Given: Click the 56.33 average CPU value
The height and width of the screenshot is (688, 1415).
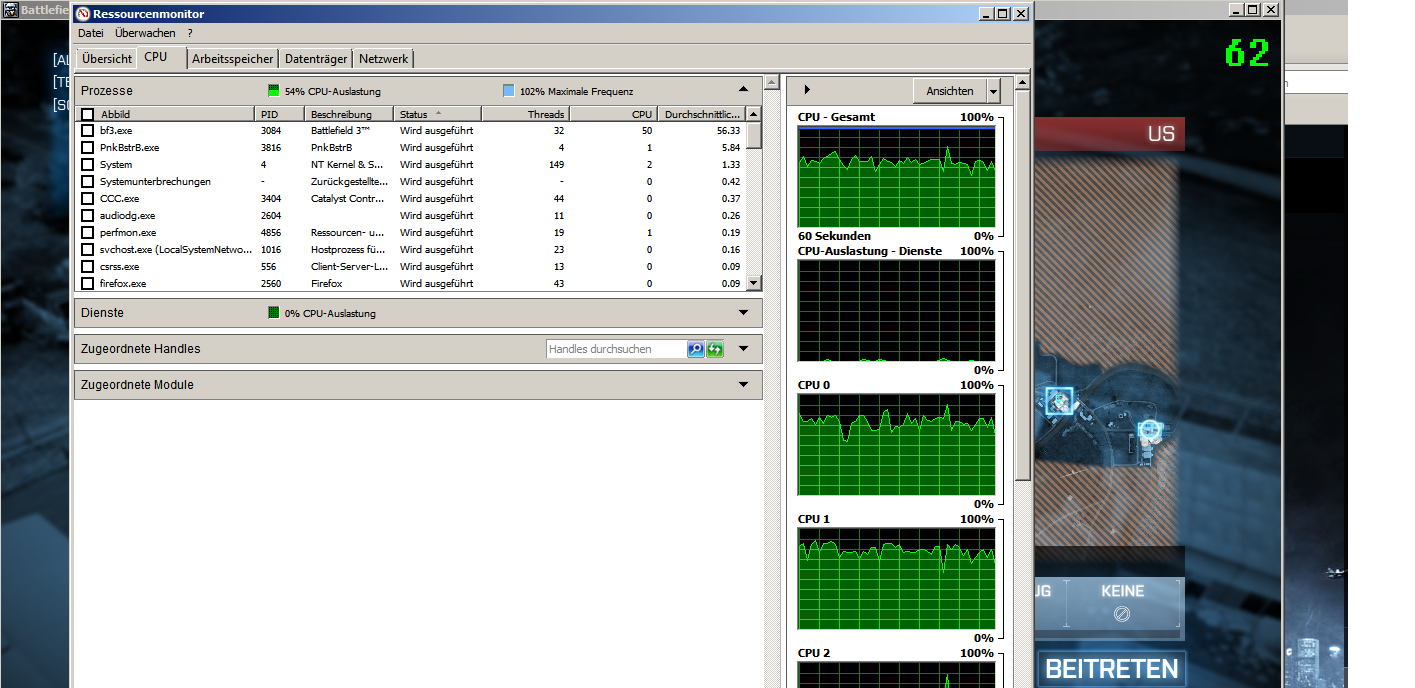Looking at the screenshot, I should click(728, 131).
